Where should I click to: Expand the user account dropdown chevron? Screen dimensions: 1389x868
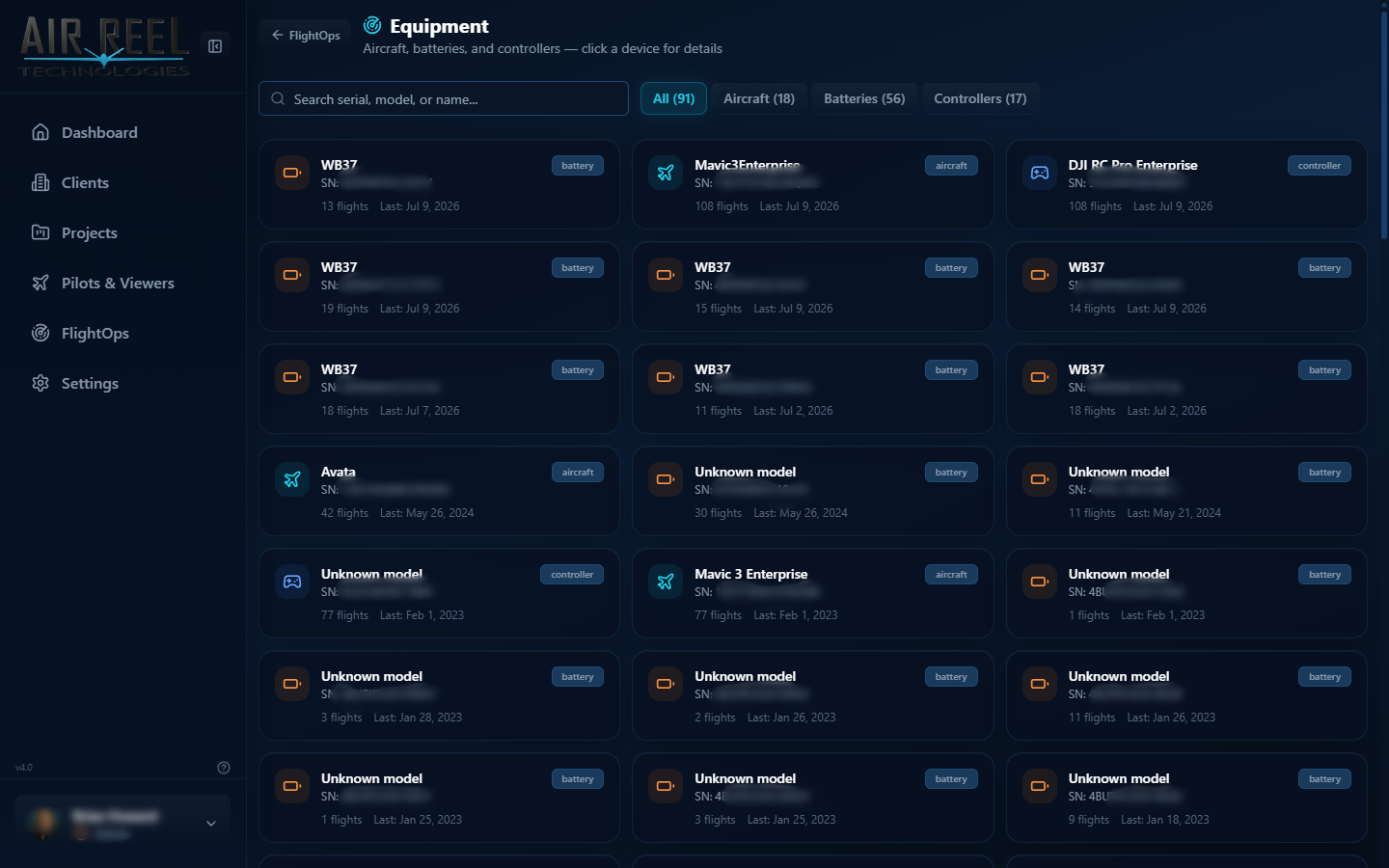(211, 823)
